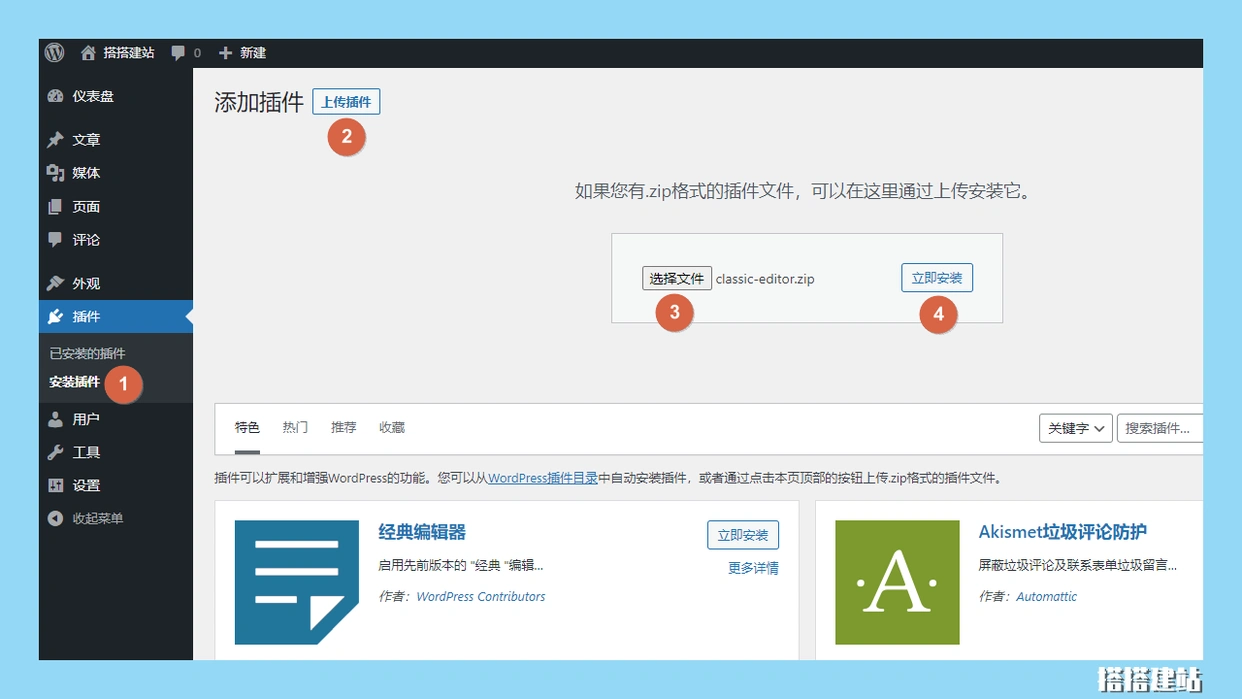Switch to the 推荐 tab
Screen dimensions: 1242x699
pos(343,427)
